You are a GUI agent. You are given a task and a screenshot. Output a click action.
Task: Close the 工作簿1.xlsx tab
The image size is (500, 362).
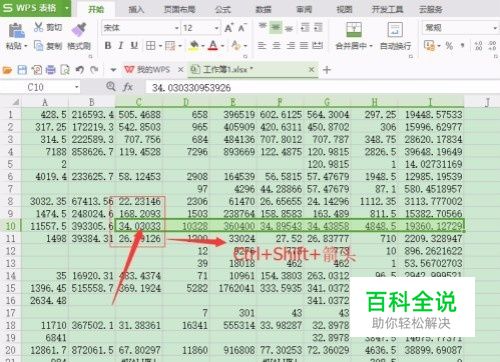pyautogui.click(x=311, y=70)
